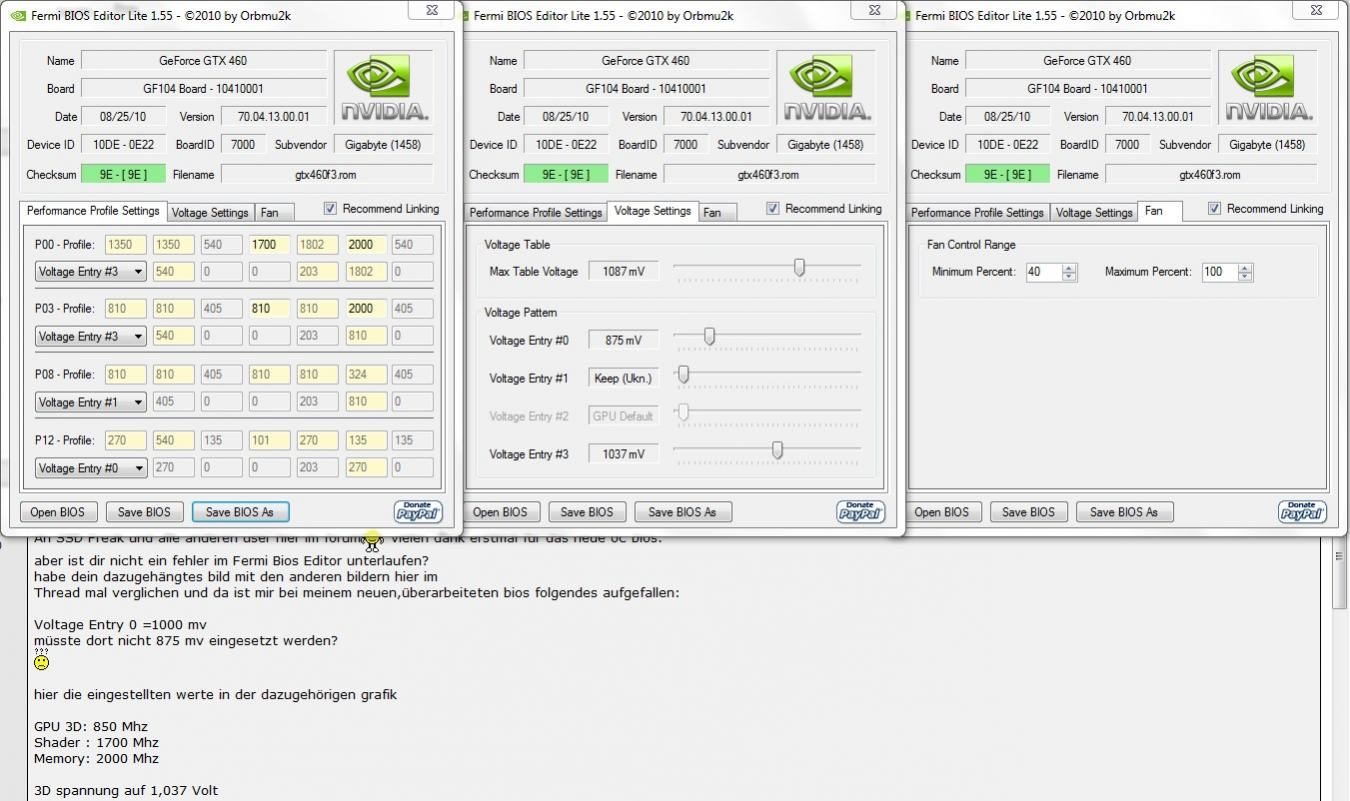Click the forum line 'GPU 3D: 850 Mhz'

pos(91,726)
